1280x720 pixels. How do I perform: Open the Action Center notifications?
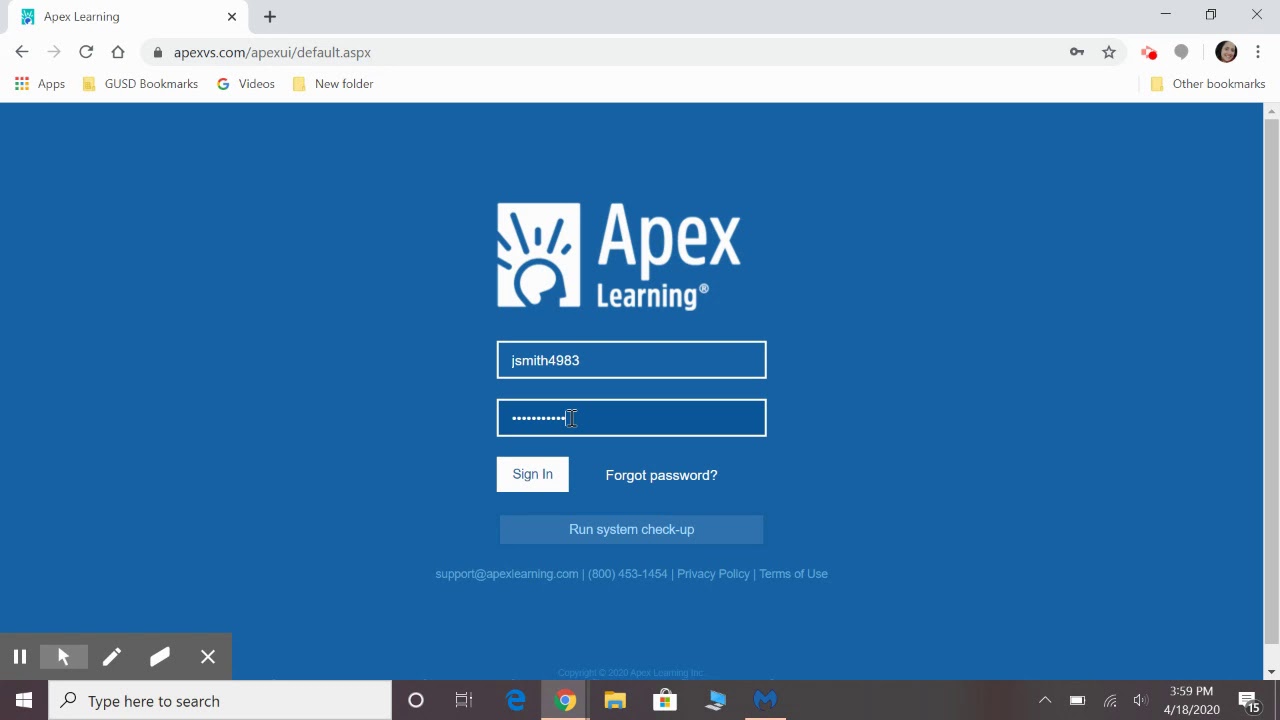coord(1250,701)
